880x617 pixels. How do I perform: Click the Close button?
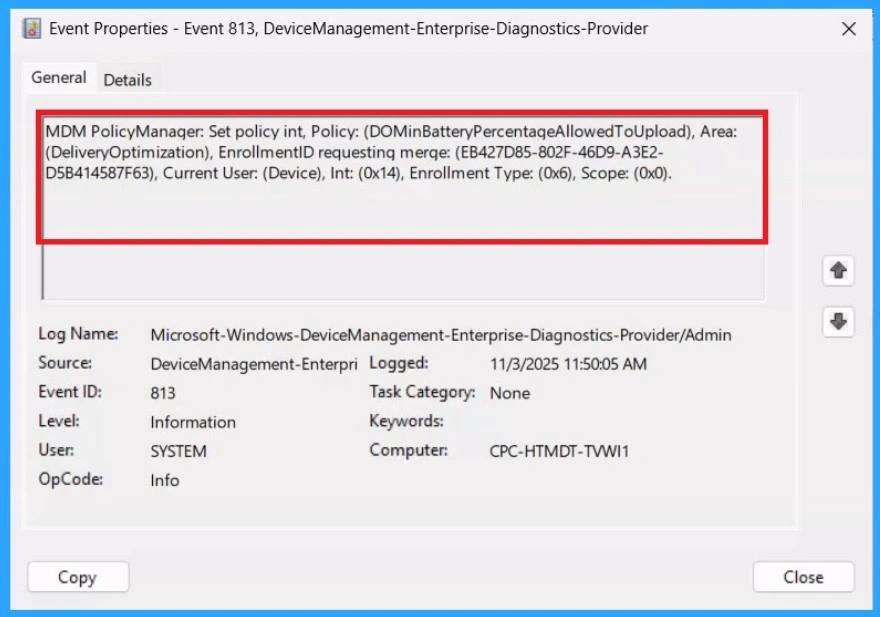tap(803, 577)
